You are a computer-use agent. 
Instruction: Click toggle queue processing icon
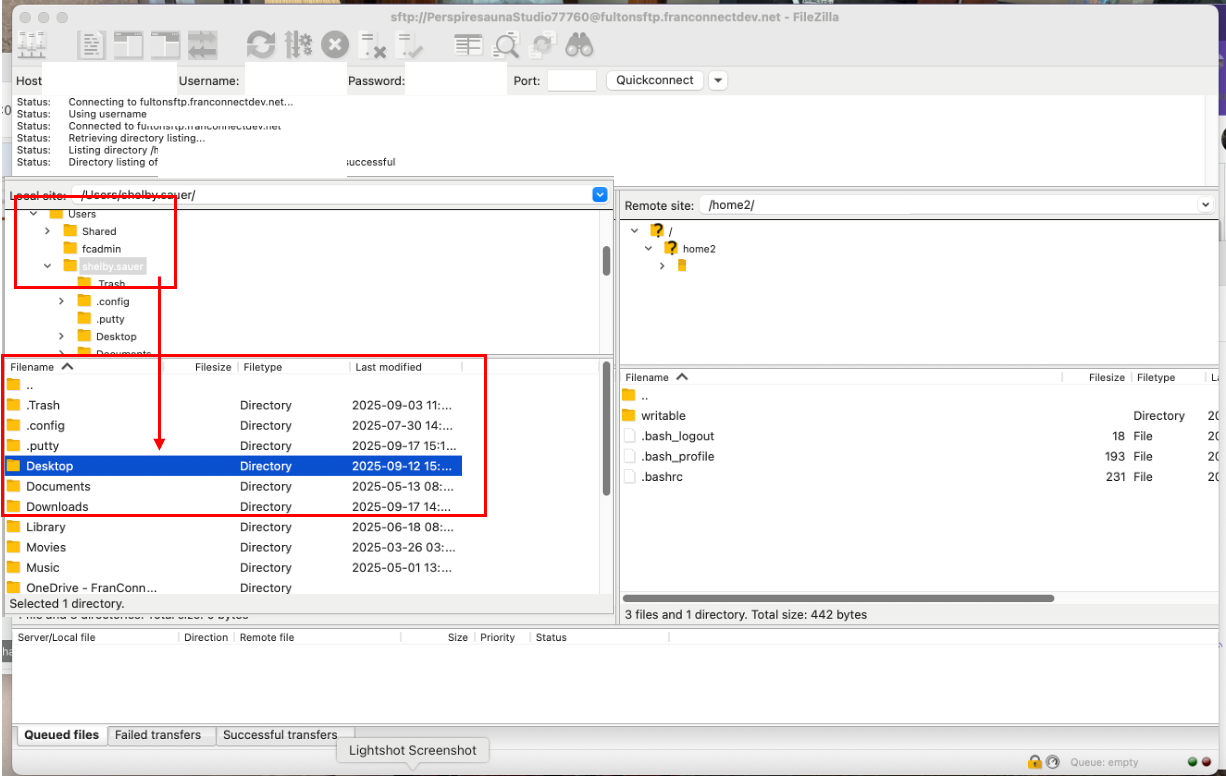point(298,45)
